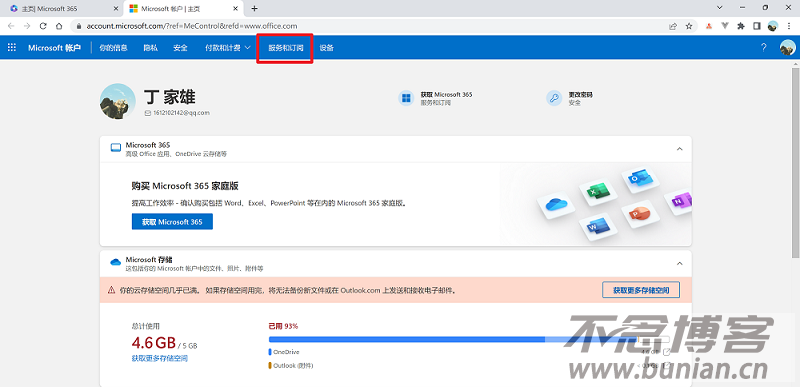Image resolution: width=800 pixels, height=387 pixels.
Task: Bookmark this page with the star icon
Action: point(689,26)
